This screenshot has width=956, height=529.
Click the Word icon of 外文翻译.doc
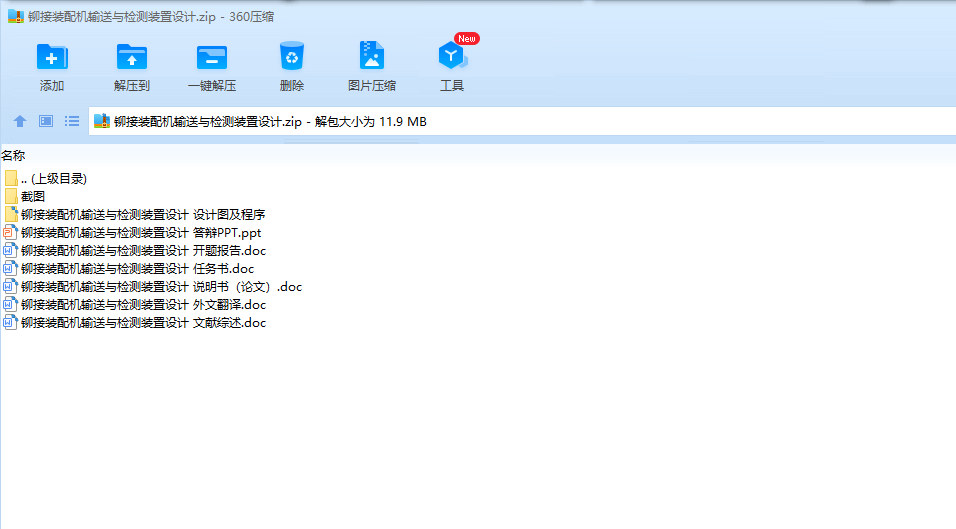point(10,305)
